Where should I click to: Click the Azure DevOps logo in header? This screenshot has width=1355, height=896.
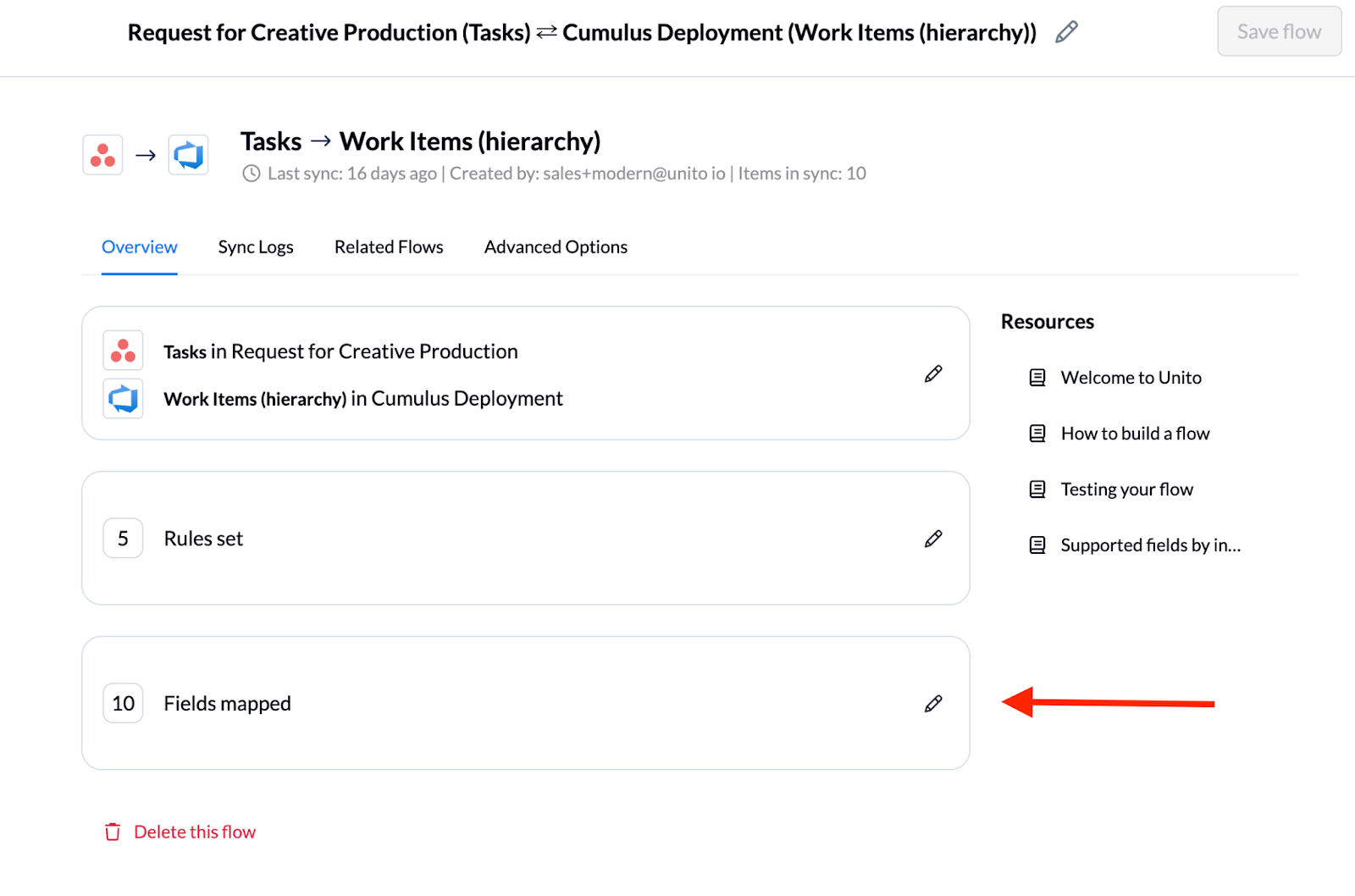pos(188,155)
